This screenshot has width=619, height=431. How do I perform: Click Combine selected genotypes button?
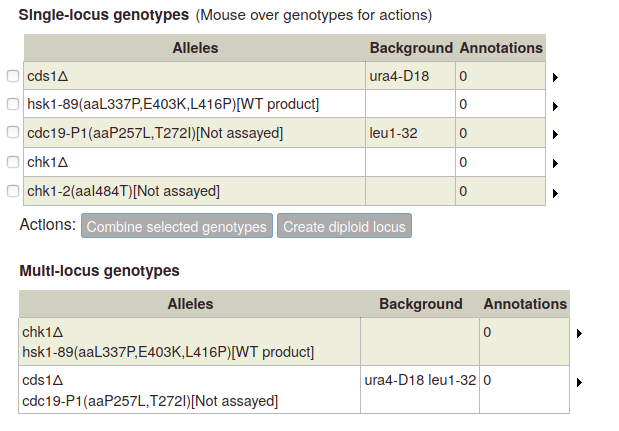(177, 226)
